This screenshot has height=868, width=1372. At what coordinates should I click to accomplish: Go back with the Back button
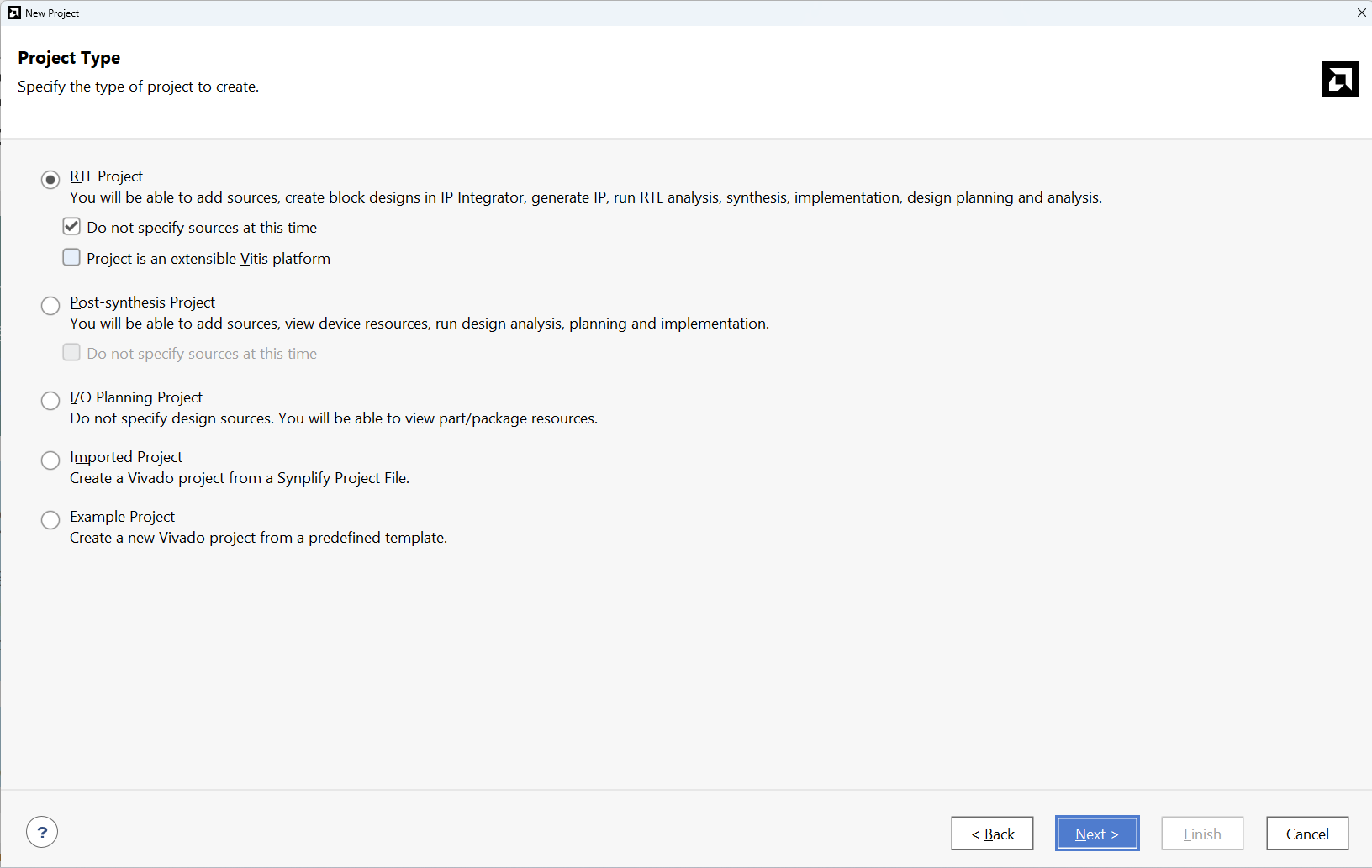click(x=992, y=834)
